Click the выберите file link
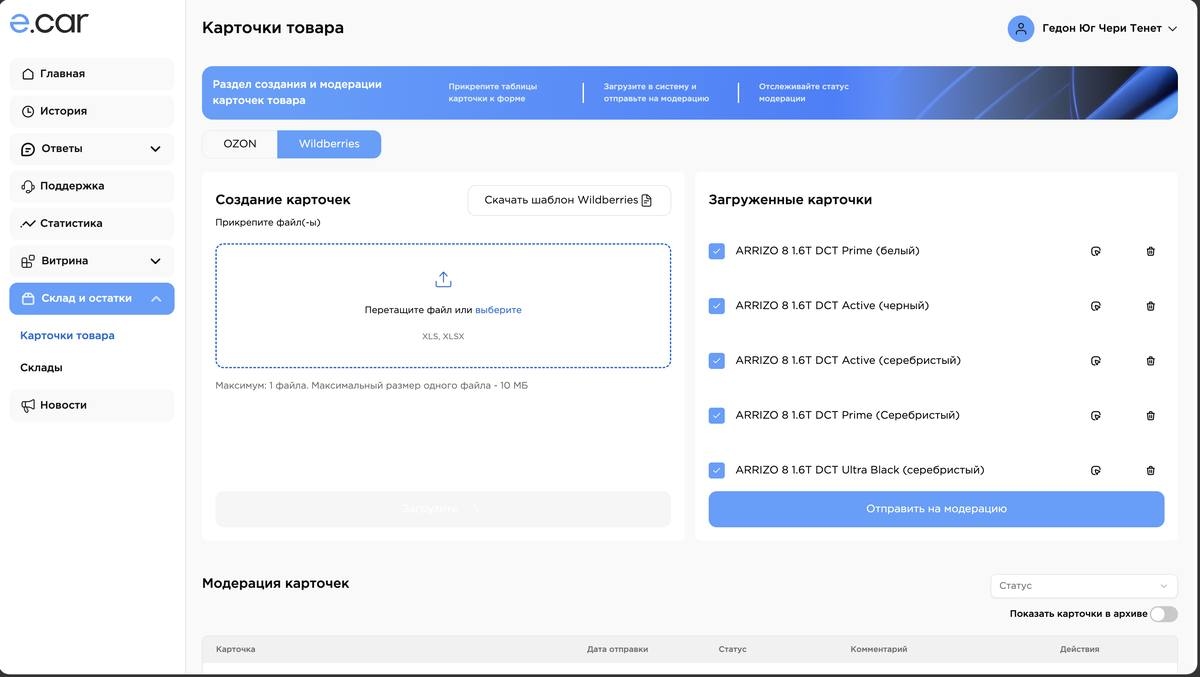1200x677 pixels. (498, 310)
